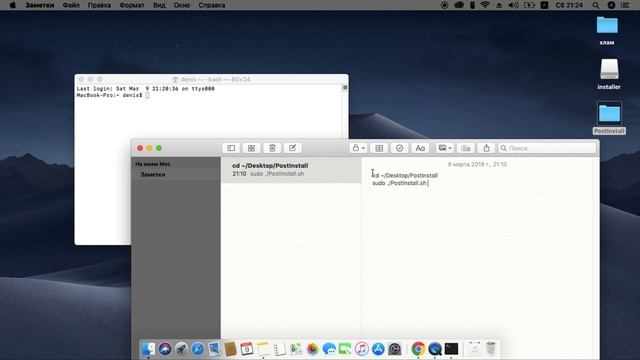Open the photo media dropdown in Notes

point(444,148)
